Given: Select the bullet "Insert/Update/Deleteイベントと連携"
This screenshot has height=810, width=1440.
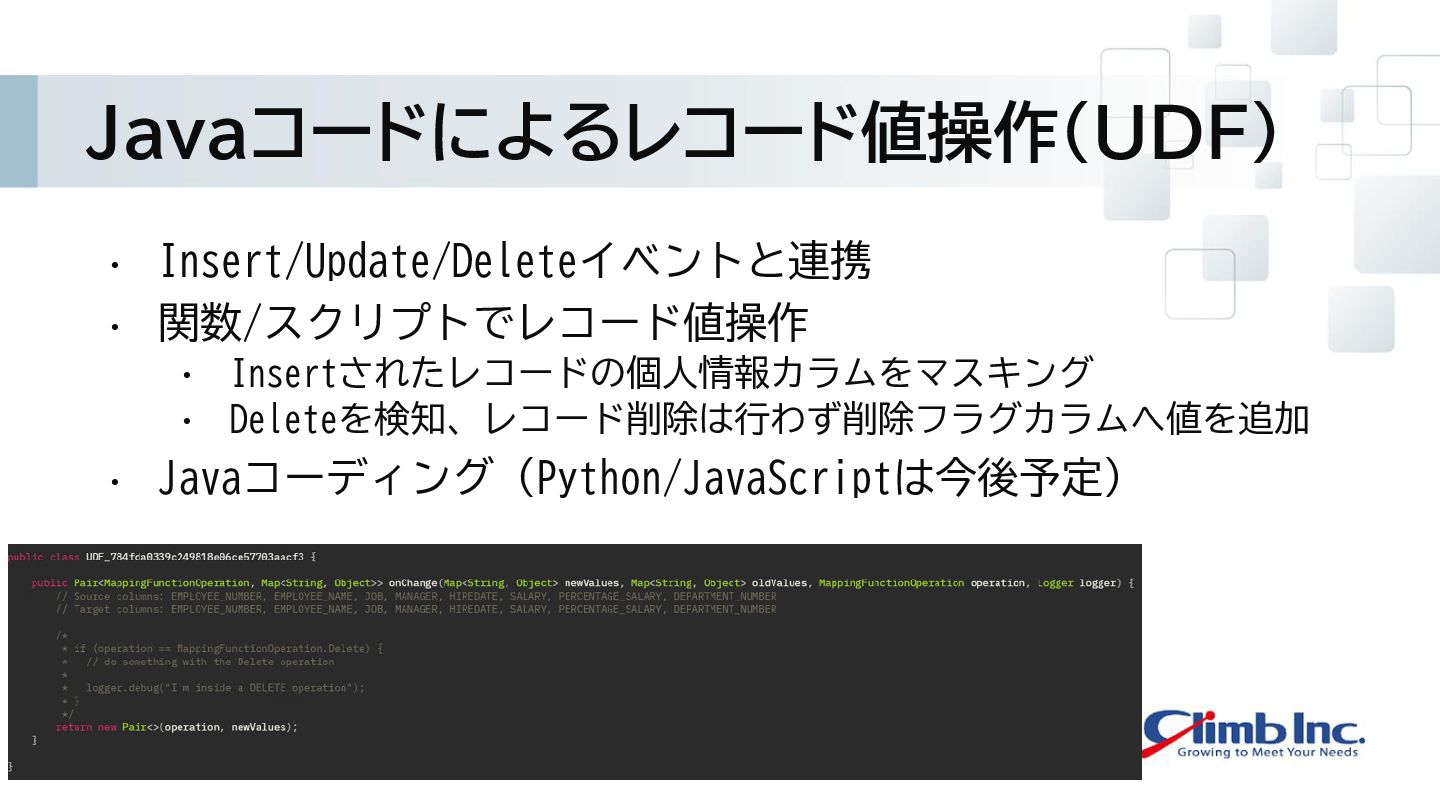Looking at the screenshot, I should [515, 262].
